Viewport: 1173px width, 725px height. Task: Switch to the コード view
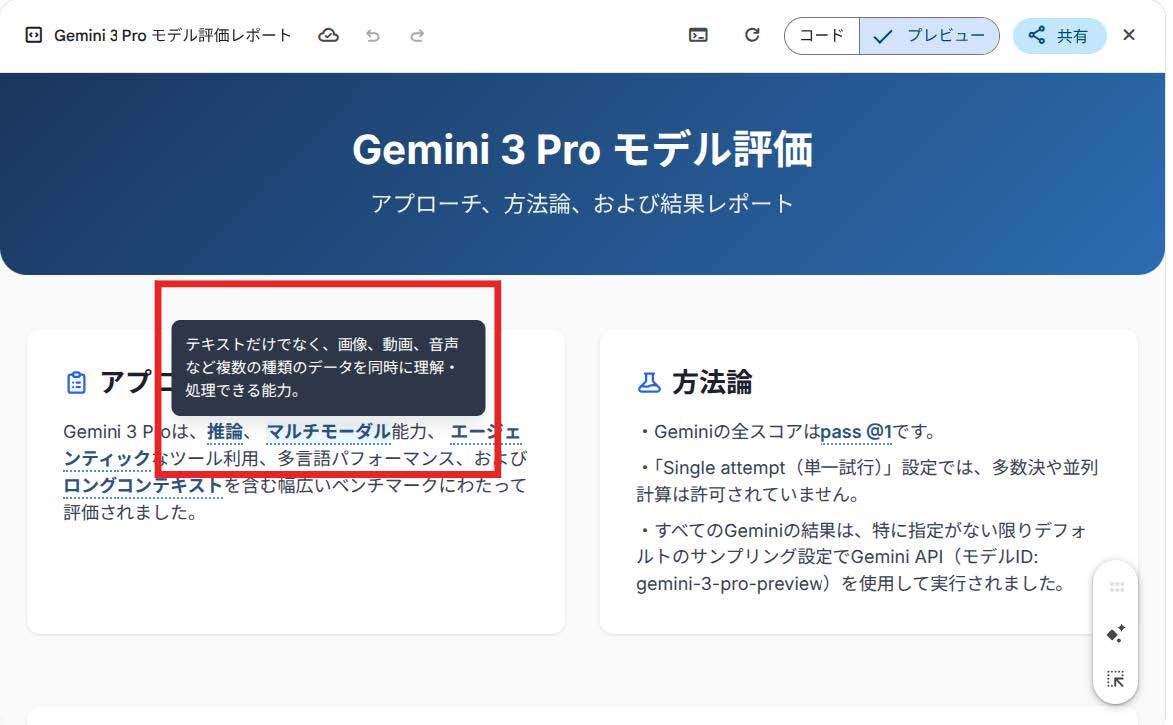pyautogui.click(x=821, y=36)
